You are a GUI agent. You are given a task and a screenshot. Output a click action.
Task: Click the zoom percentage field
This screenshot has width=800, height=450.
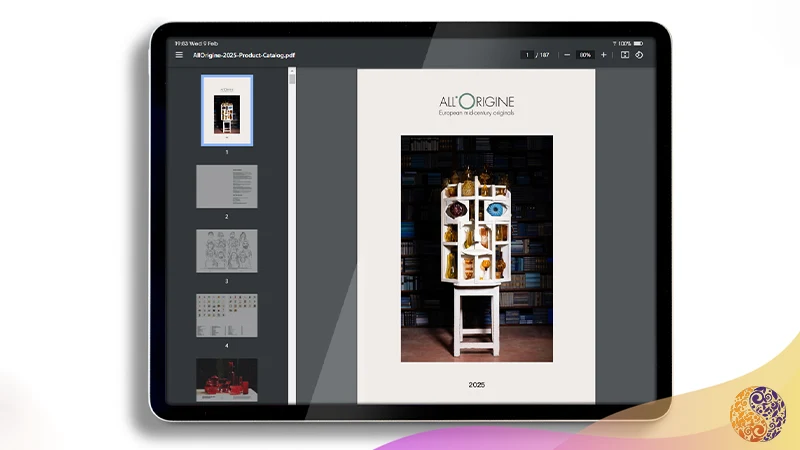coord(585,55)
